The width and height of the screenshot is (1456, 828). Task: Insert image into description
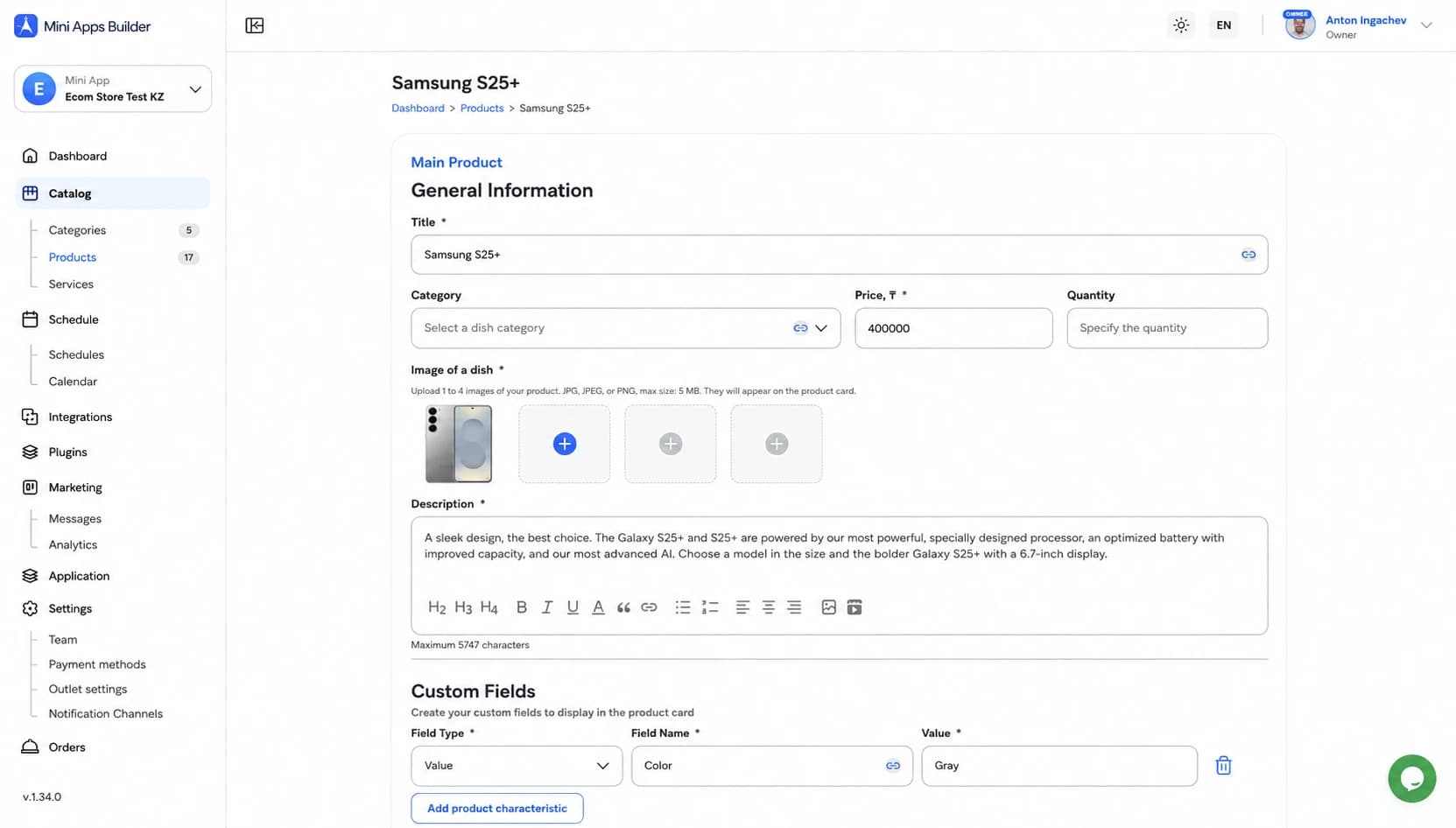point(829,607)
